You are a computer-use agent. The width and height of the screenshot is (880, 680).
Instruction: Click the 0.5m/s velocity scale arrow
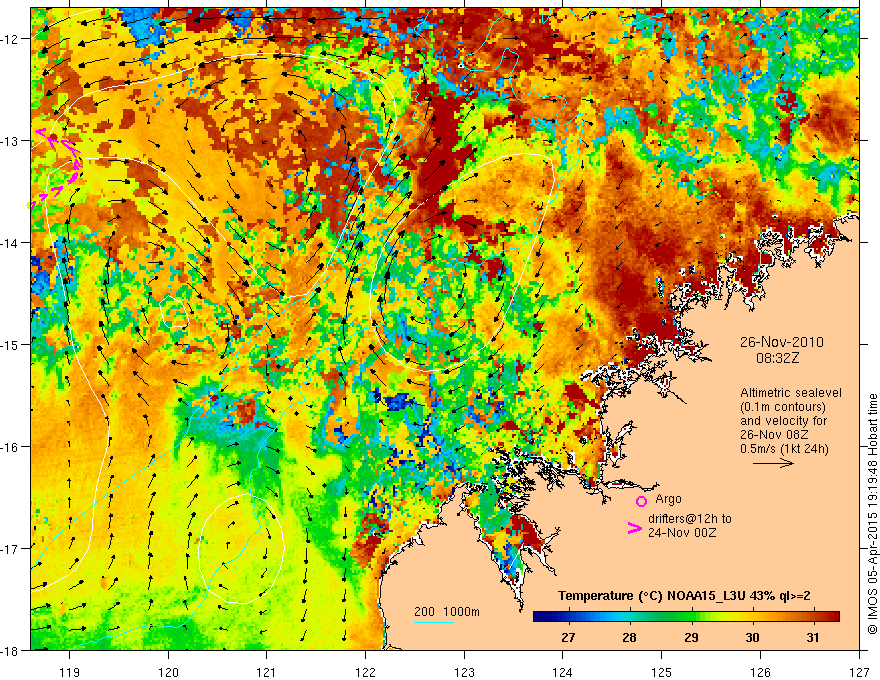pos(773,463)
